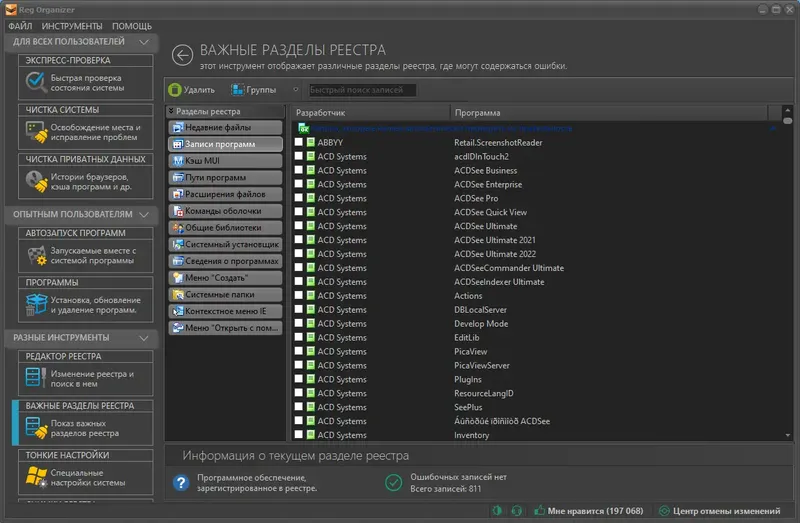The image size is (800, 523).
Task: Check the PicaViewServer row checkbox
Action: coord(299,365)
